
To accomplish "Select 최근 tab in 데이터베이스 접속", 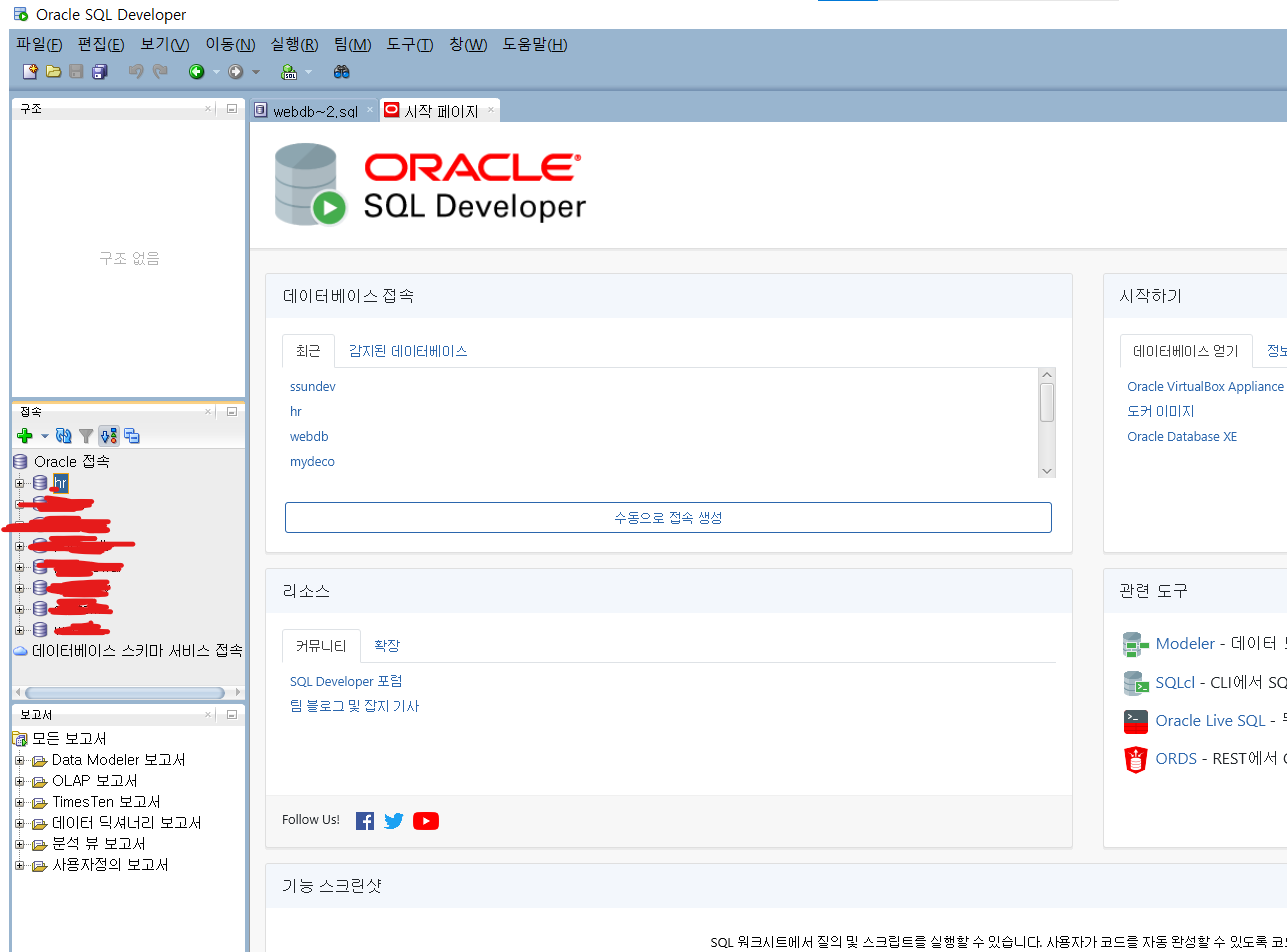I will [x=308, y=351].
